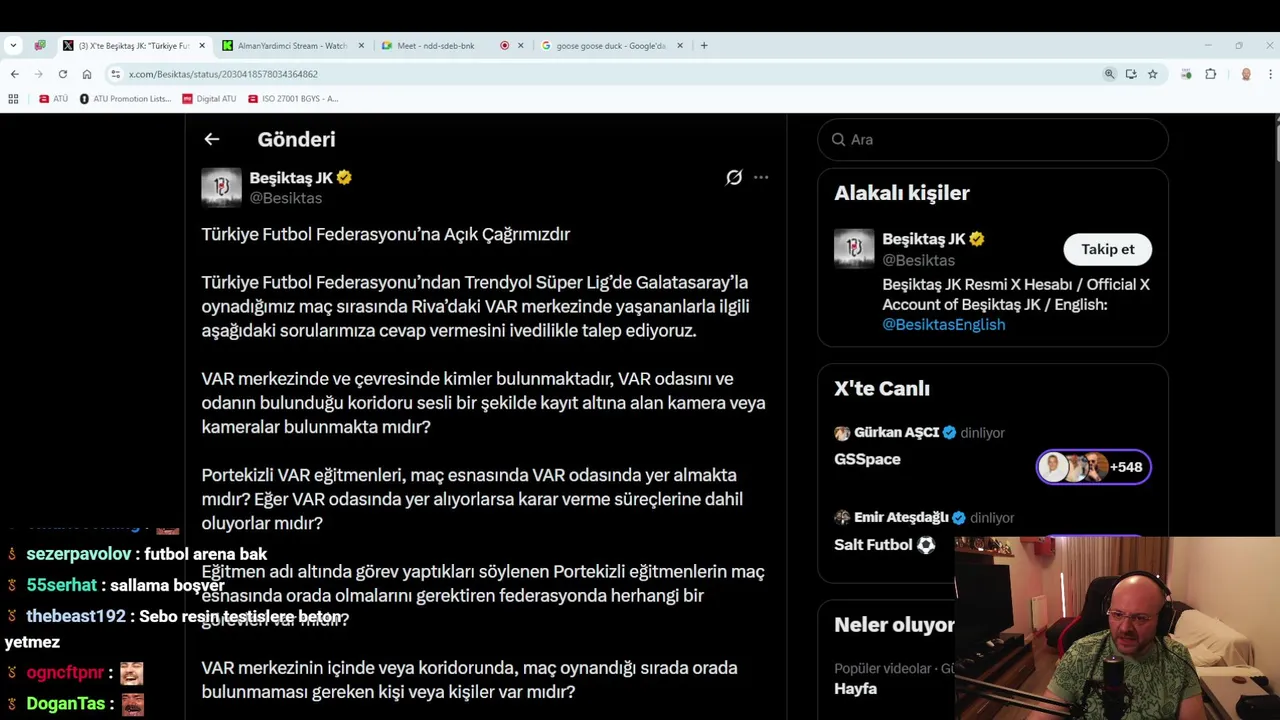Click 55serhat's name in chat overlay
The width and height of the screenshot is (1280, 720).
click(x=61, y=585)
